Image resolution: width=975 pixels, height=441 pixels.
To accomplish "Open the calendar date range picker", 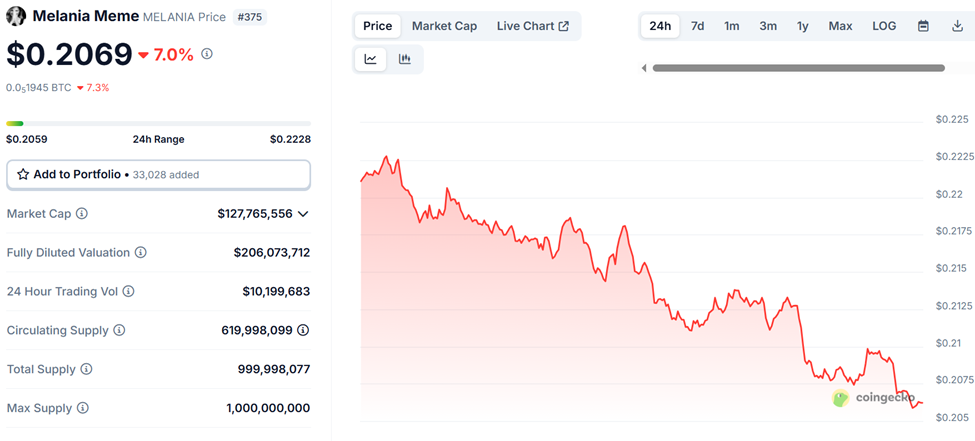I will (923, 26).
